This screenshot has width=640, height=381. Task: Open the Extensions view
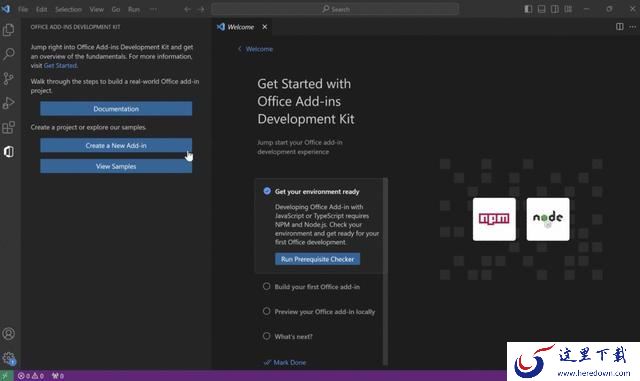9,127
